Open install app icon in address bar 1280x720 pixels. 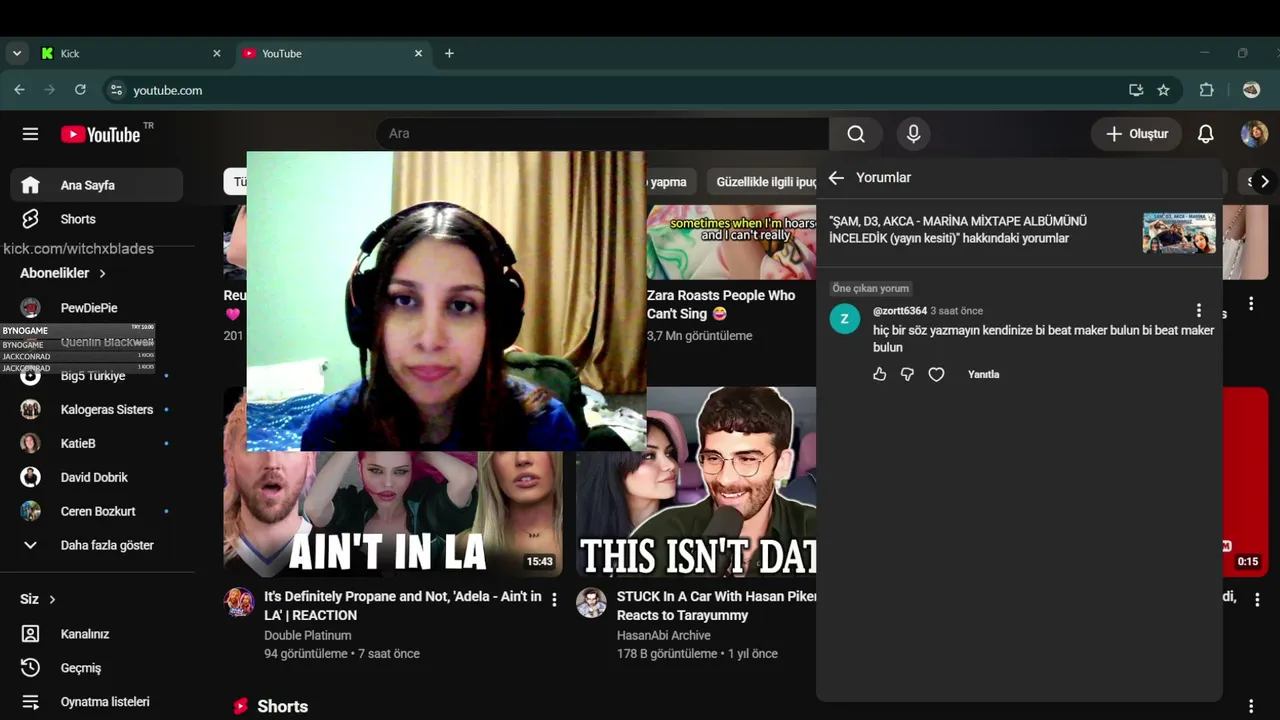coord(1136,90)
